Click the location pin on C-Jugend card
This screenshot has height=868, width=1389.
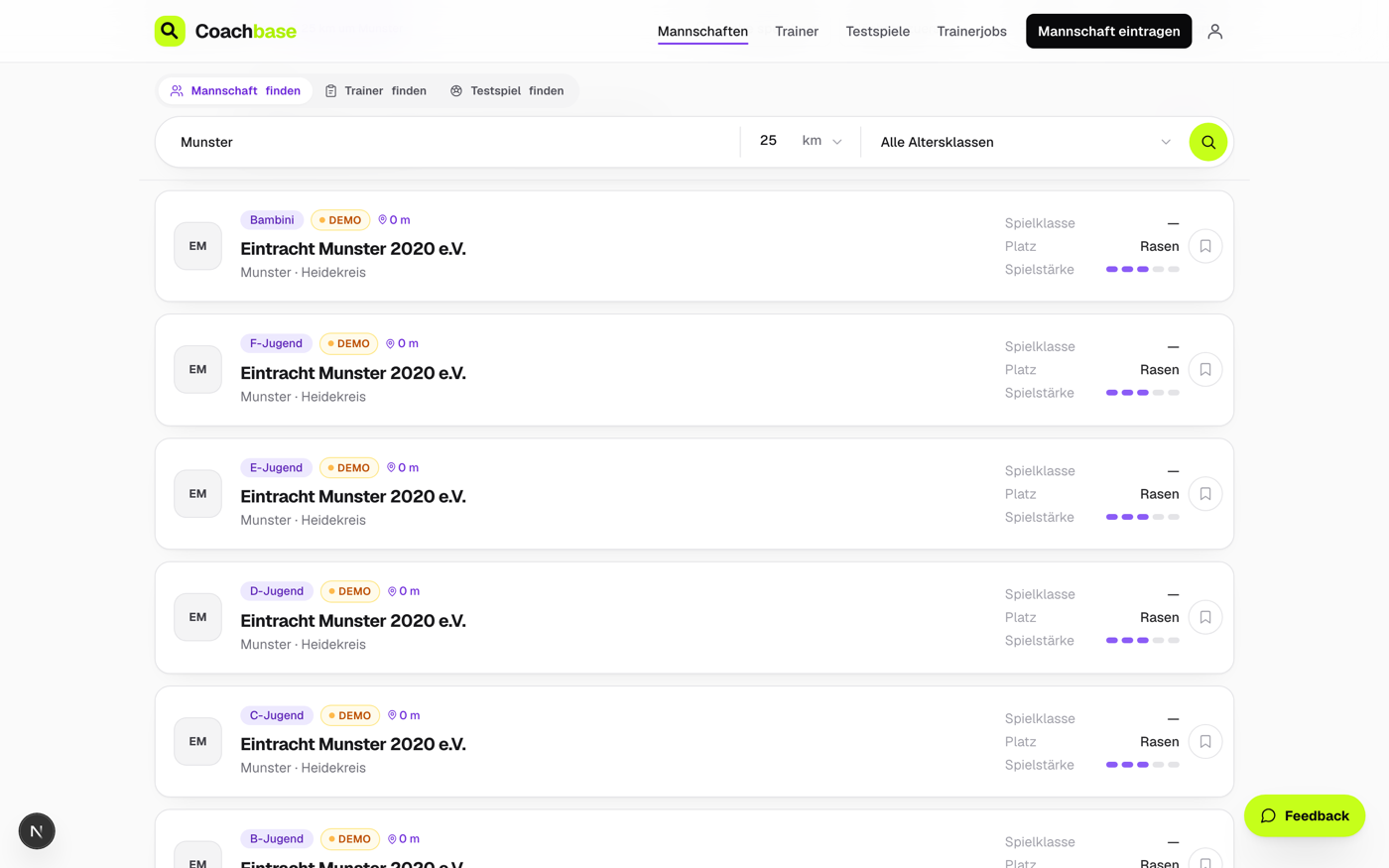click(392, 715)
